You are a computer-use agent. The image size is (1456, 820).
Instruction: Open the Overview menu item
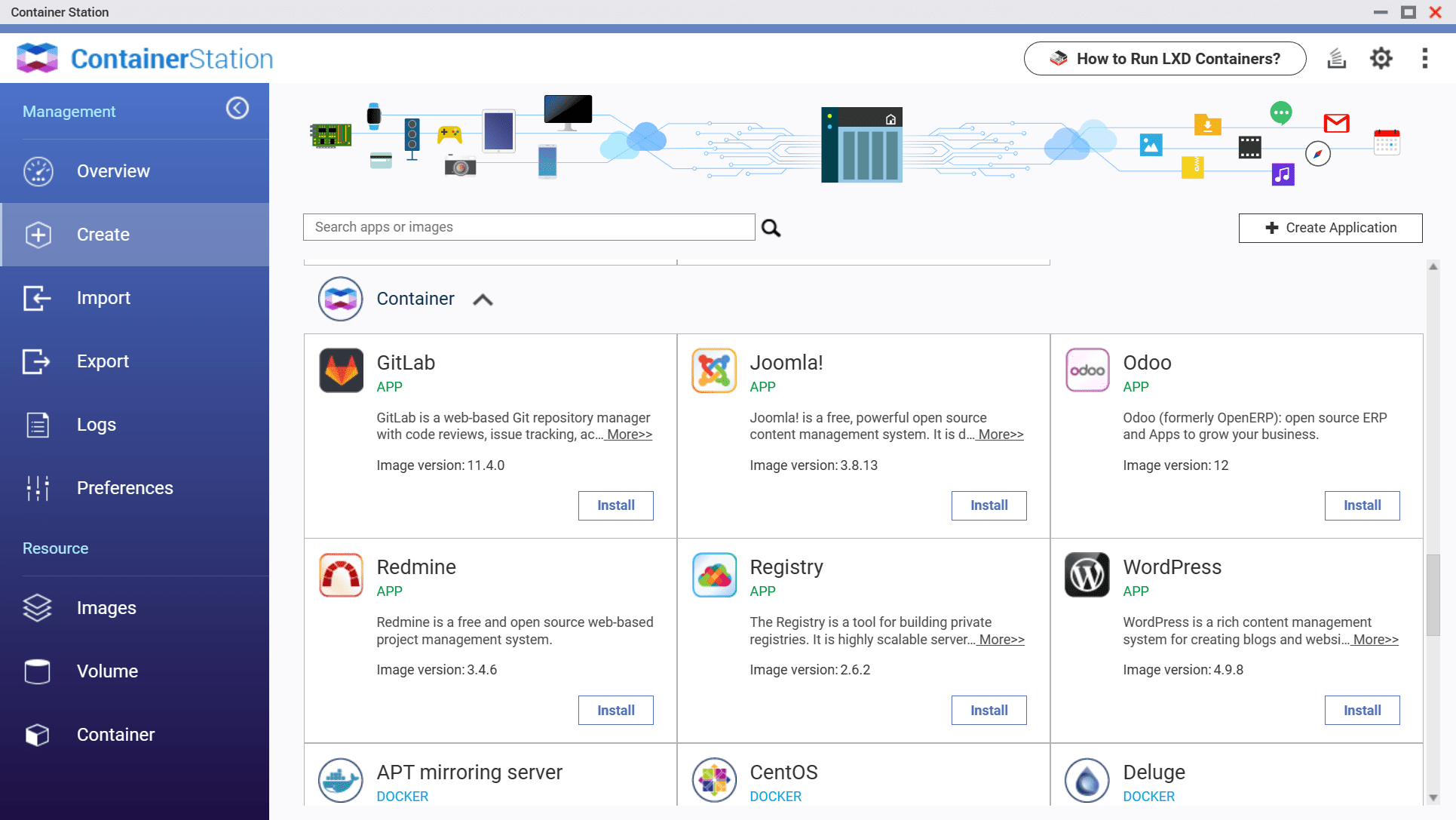pos(113,171)
